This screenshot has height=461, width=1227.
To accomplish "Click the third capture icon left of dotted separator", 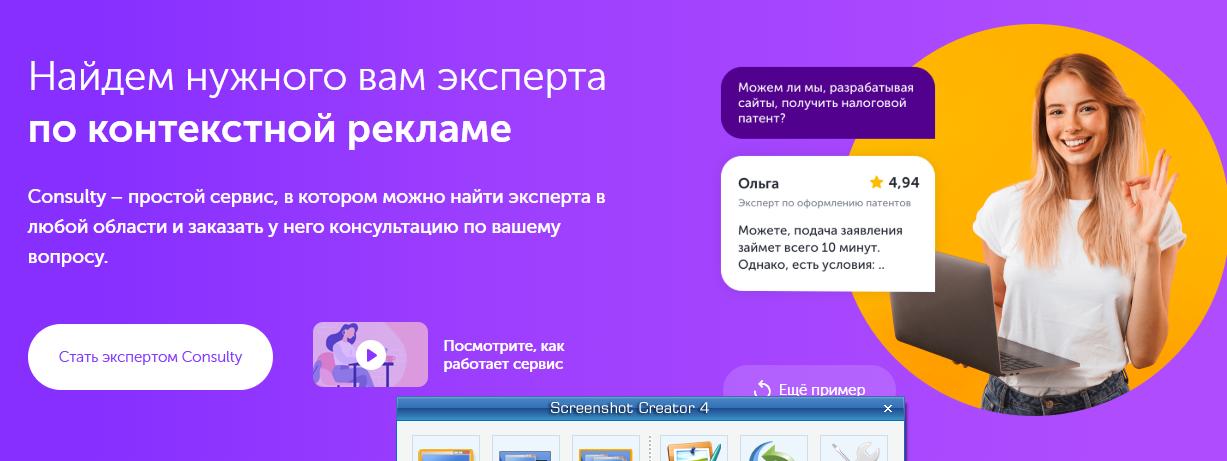I will 606,448.
